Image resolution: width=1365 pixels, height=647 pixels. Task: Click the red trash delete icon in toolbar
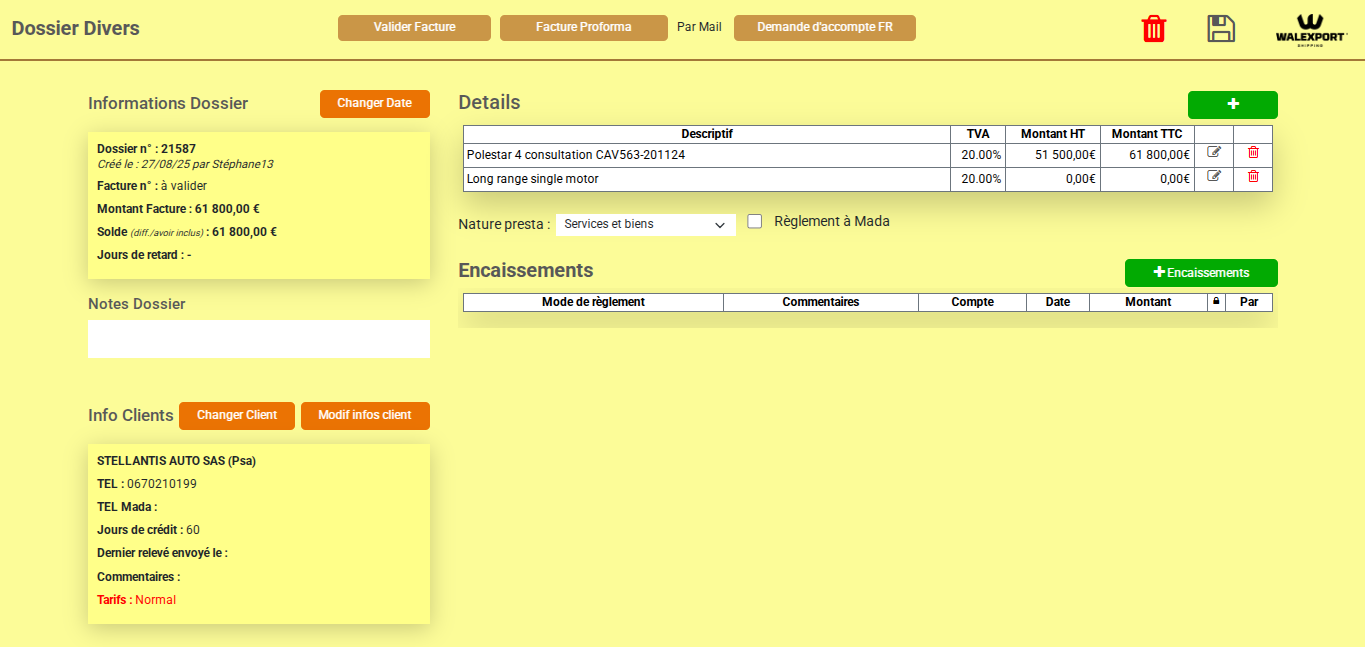click(x=1154, y=28)
